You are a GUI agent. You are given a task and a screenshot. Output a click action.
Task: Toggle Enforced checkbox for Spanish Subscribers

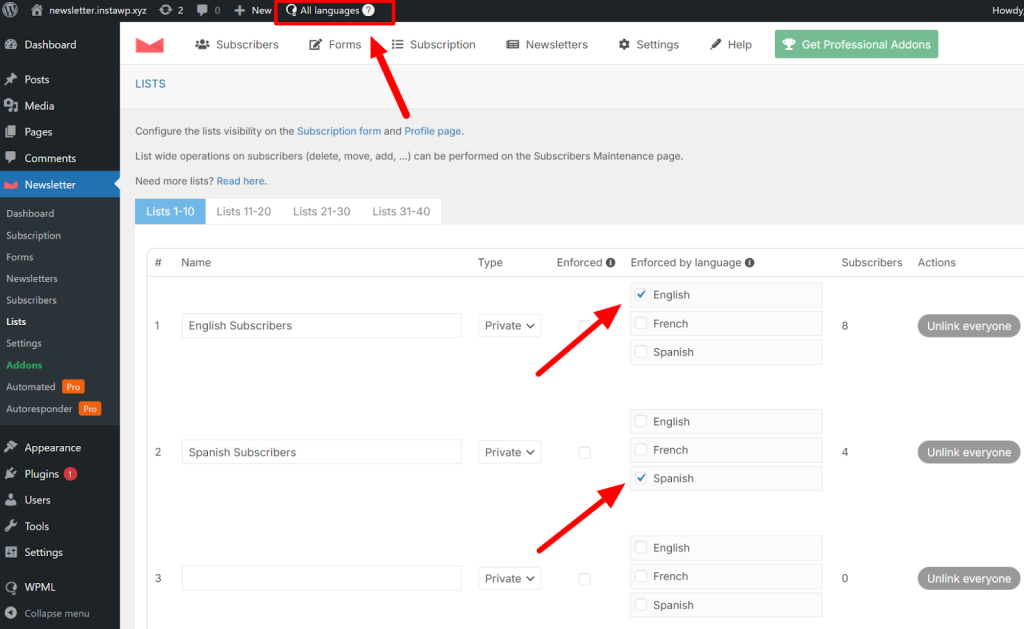584,452
